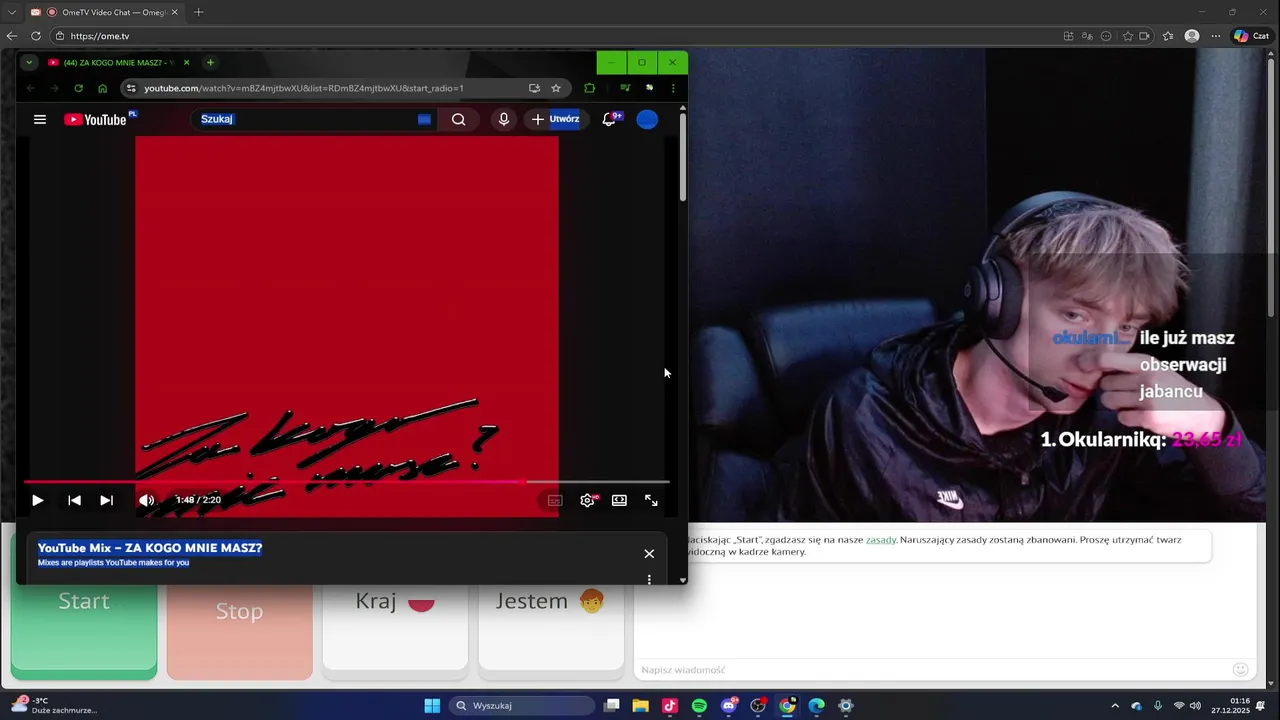Screen dimensions: 1280x720
Task: Go forward in the Chrome window
Action: point(54,88)
